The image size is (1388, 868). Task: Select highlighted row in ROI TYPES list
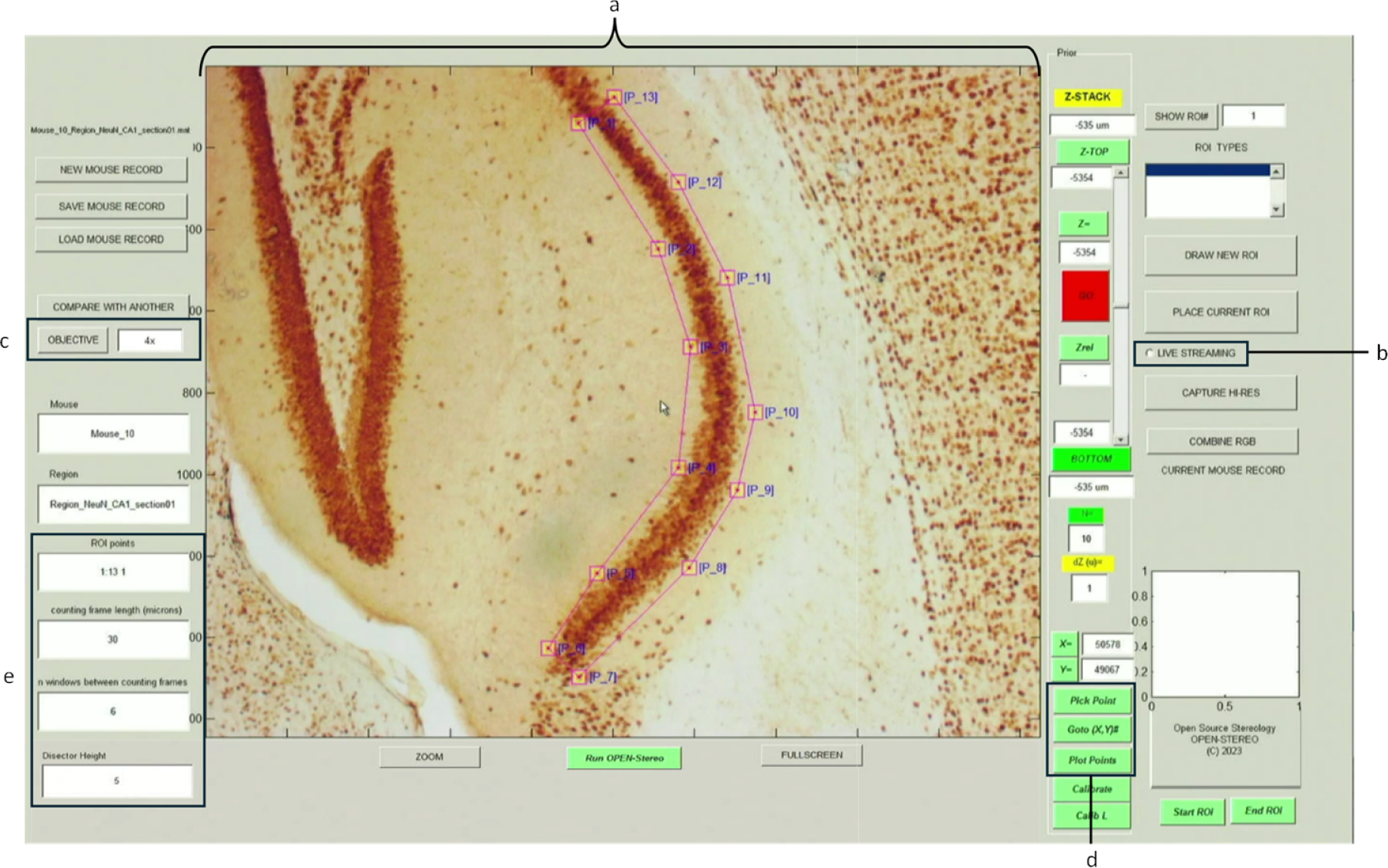[1208, 171]
